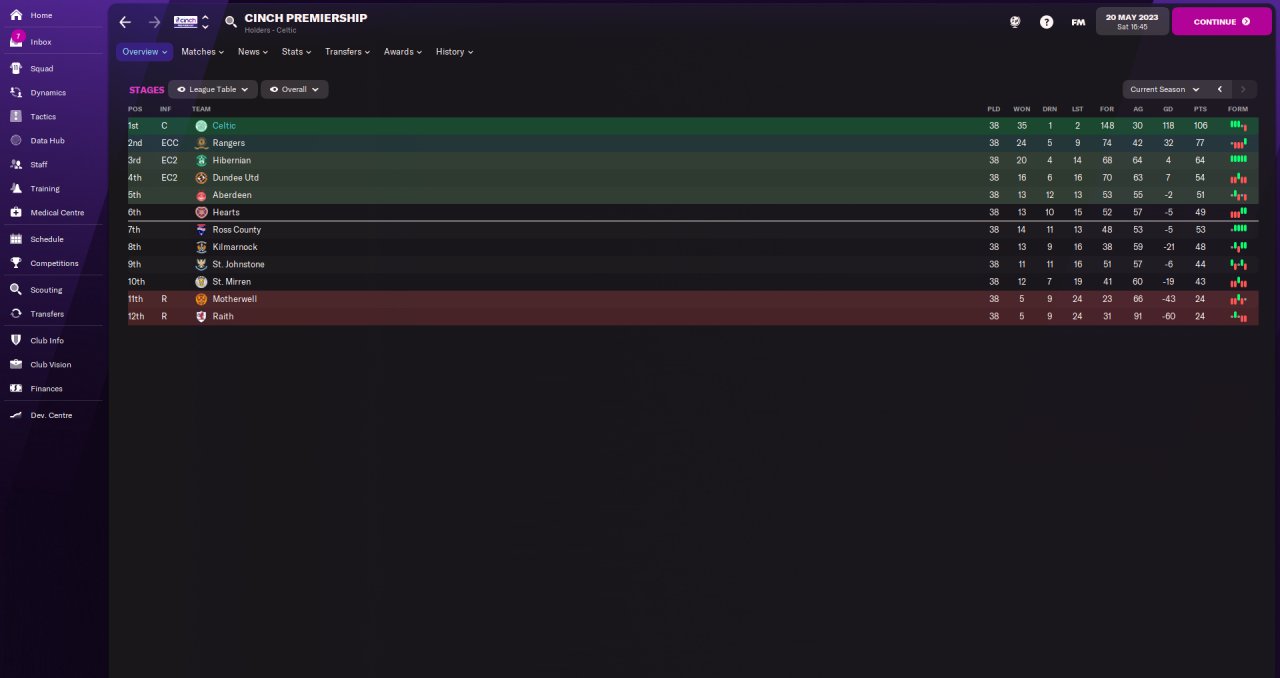Open the Medical Centre icon

point(16,212)
